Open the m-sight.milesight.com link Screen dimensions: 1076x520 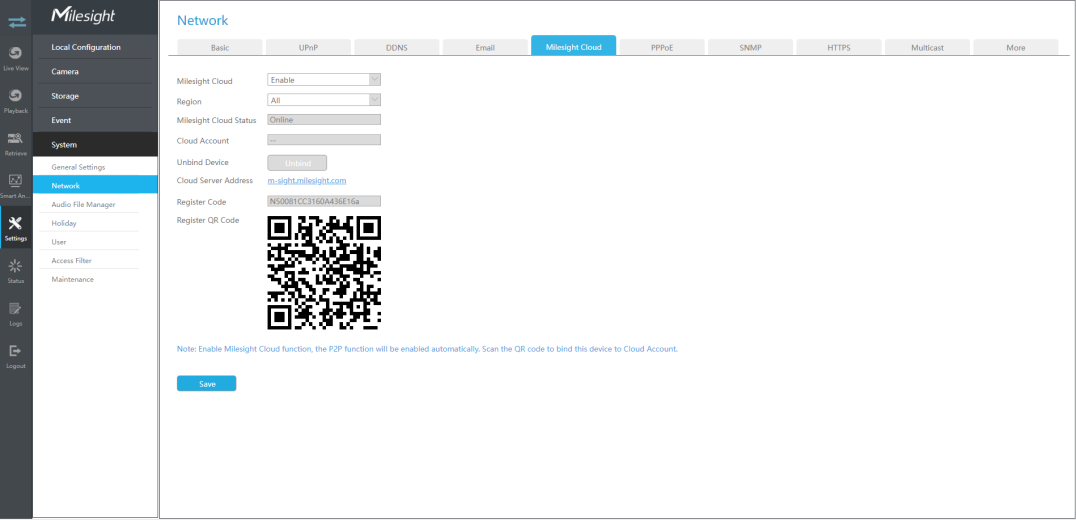pos(307,180)
